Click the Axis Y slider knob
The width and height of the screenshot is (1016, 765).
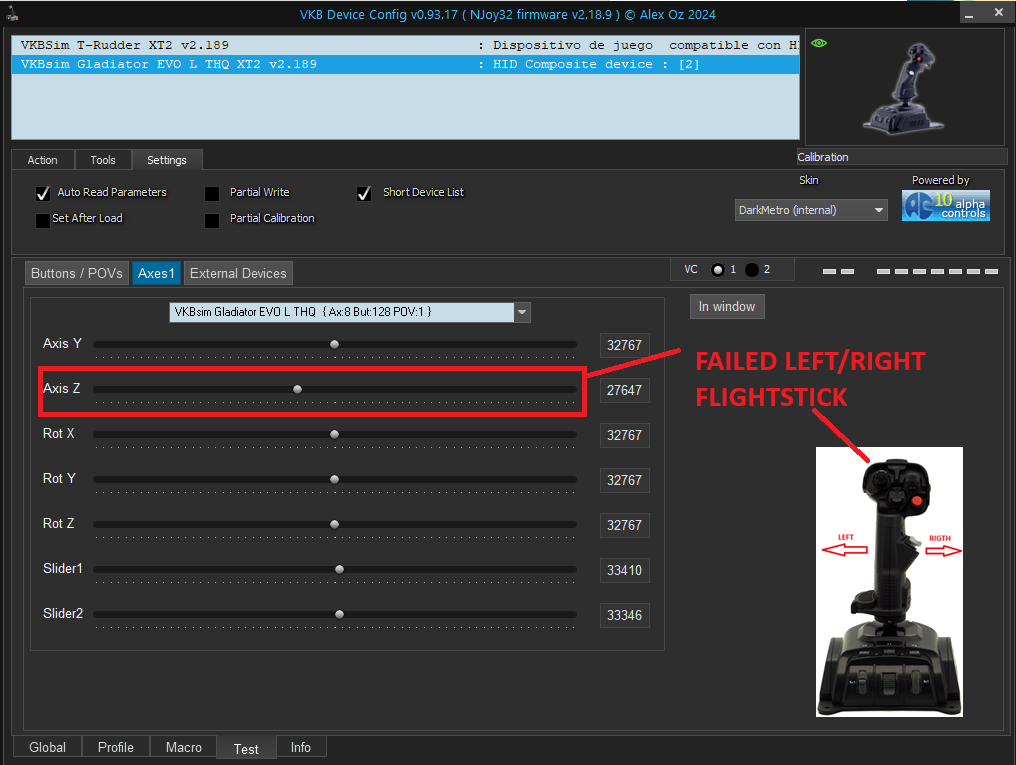tap(334, 345)
